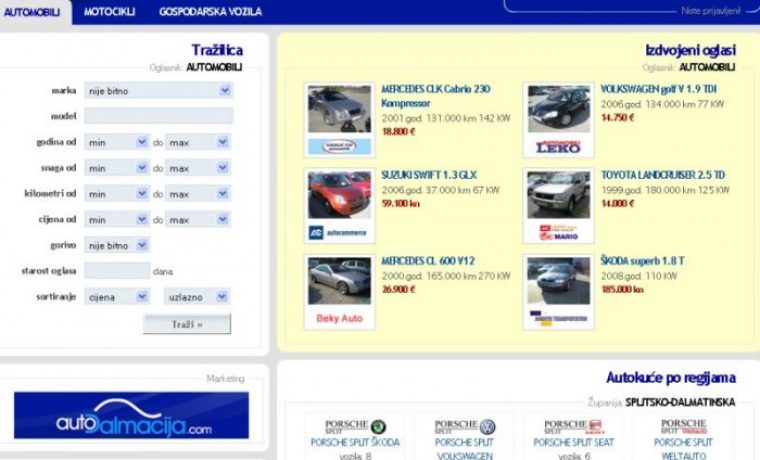Click the Niste prijavljeni status text

coord(711,11)
